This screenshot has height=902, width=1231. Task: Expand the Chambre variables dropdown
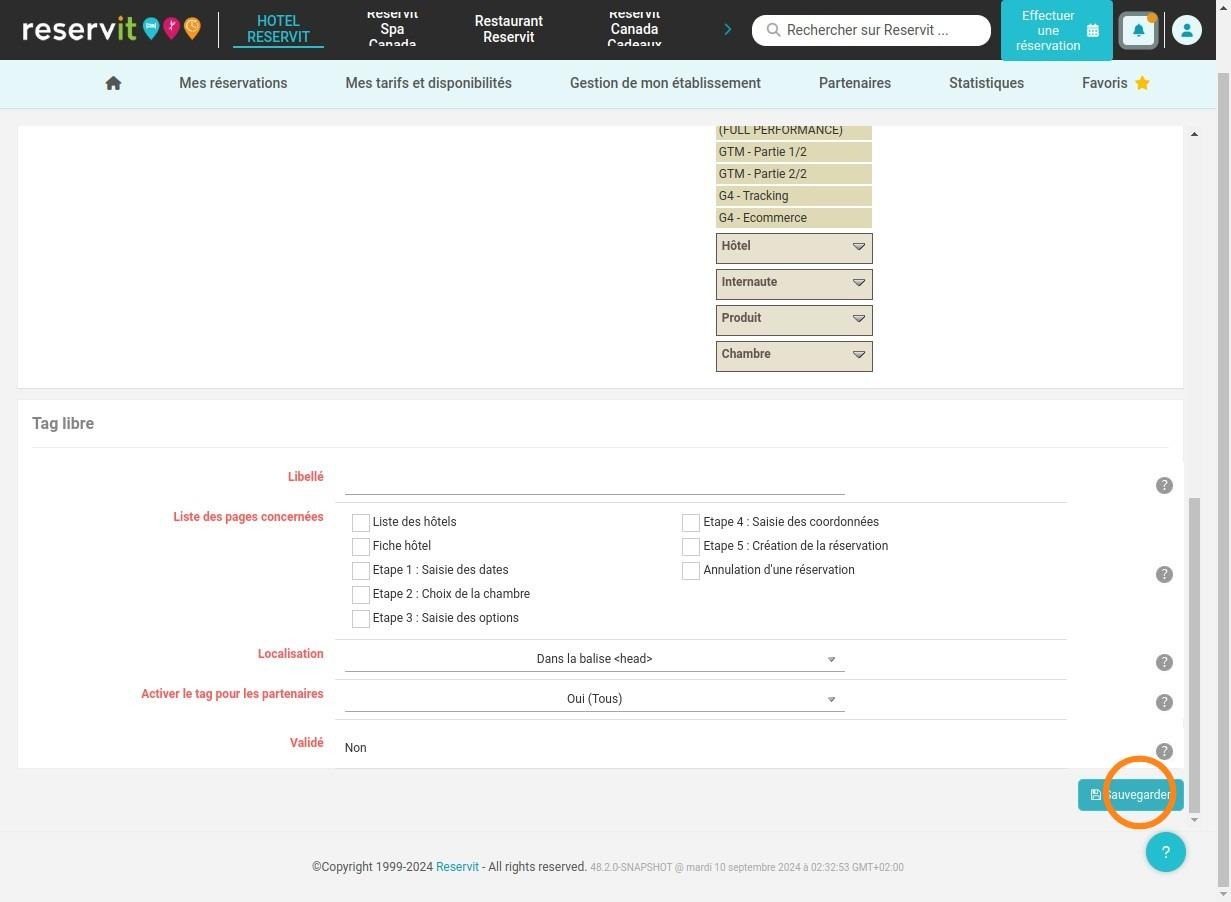pyautogui.click(x=794, y=356)
